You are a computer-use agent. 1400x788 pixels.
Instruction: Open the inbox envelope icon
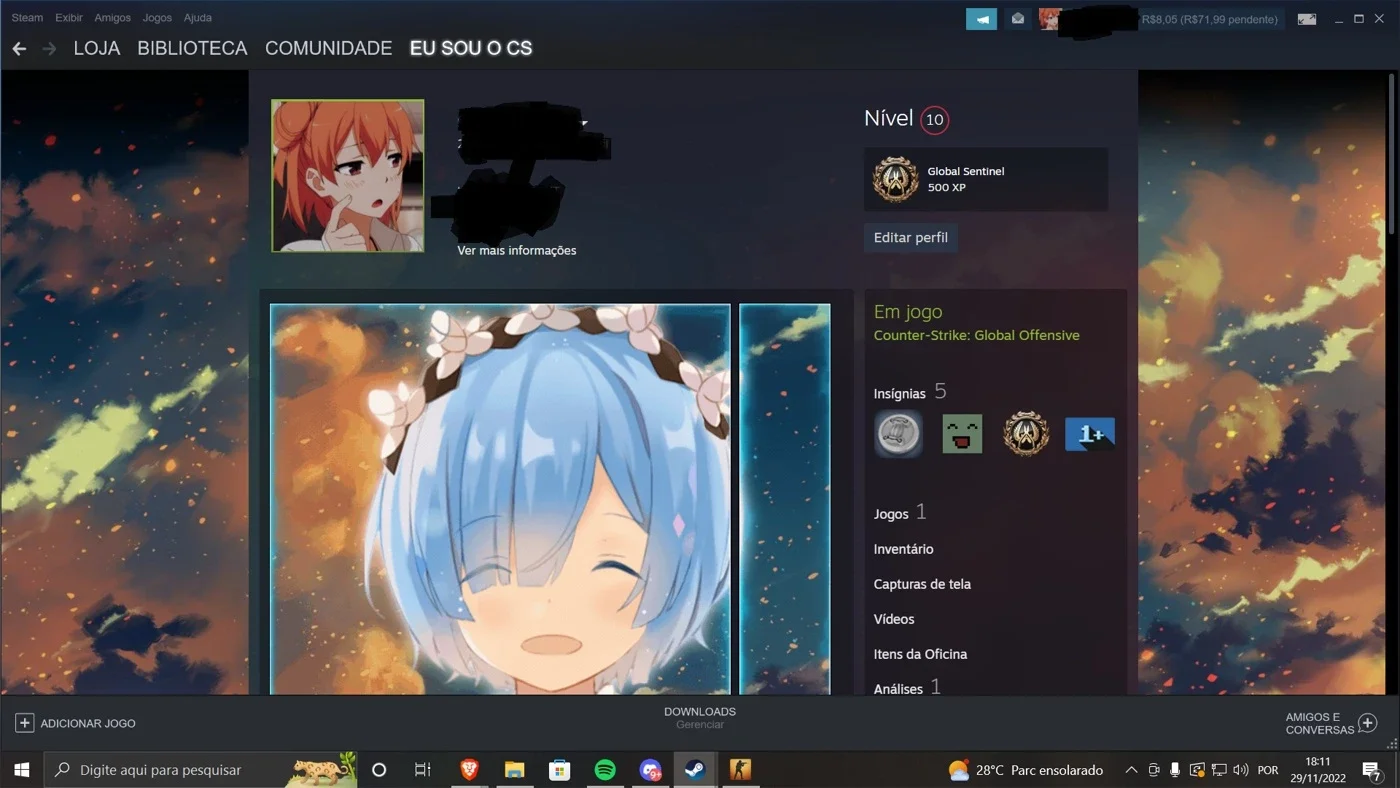pos(1018,19)
